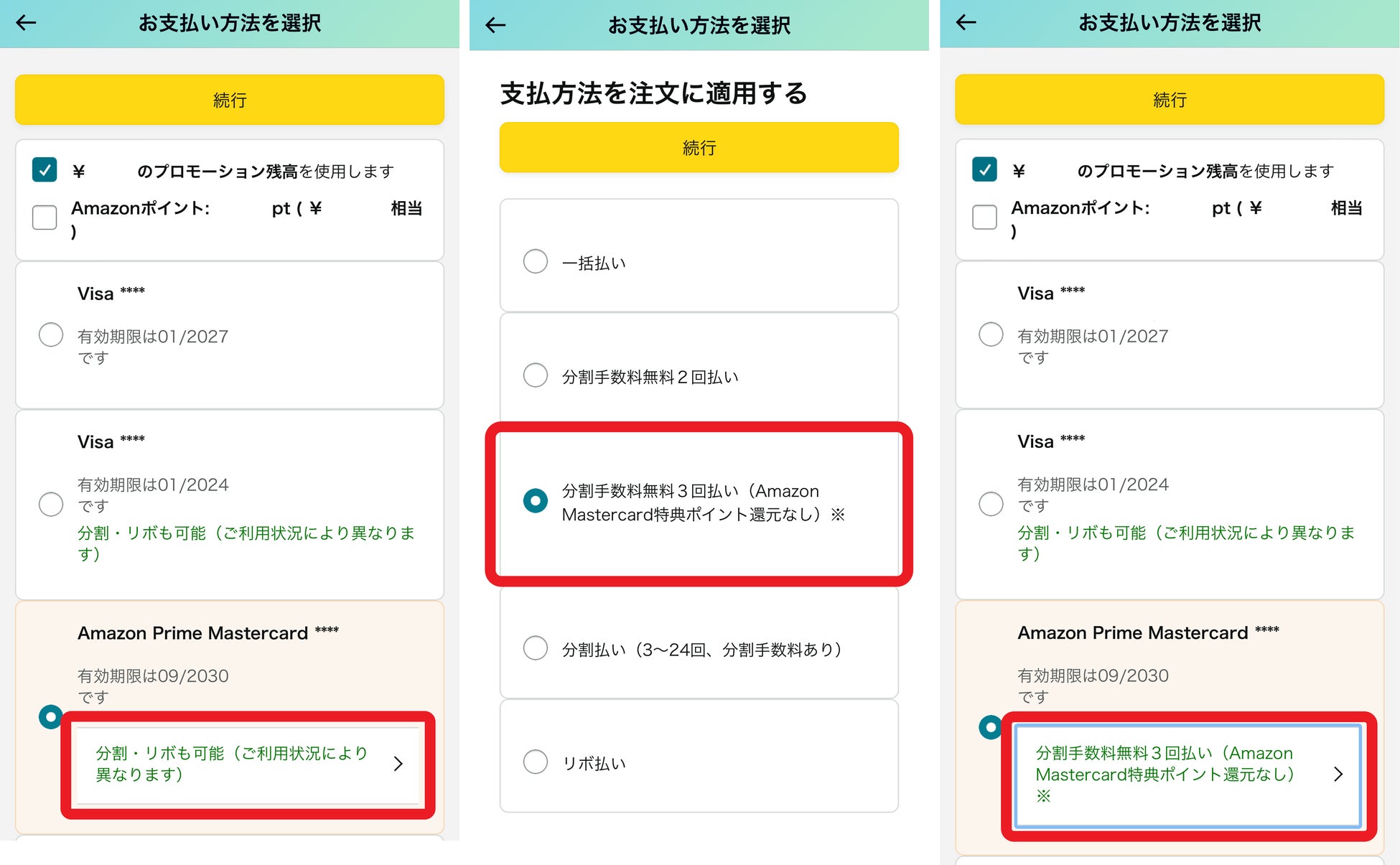Select Visa expiring 01/2027 in left panel

pyautogui.click(x=51, y=335)
